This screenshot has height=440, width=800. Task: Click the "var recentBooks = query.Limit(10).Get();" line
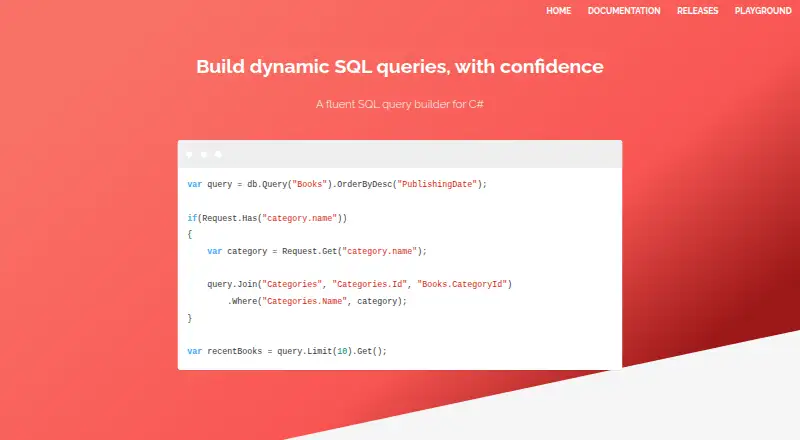pyautogui.click(x=287, y=351)
